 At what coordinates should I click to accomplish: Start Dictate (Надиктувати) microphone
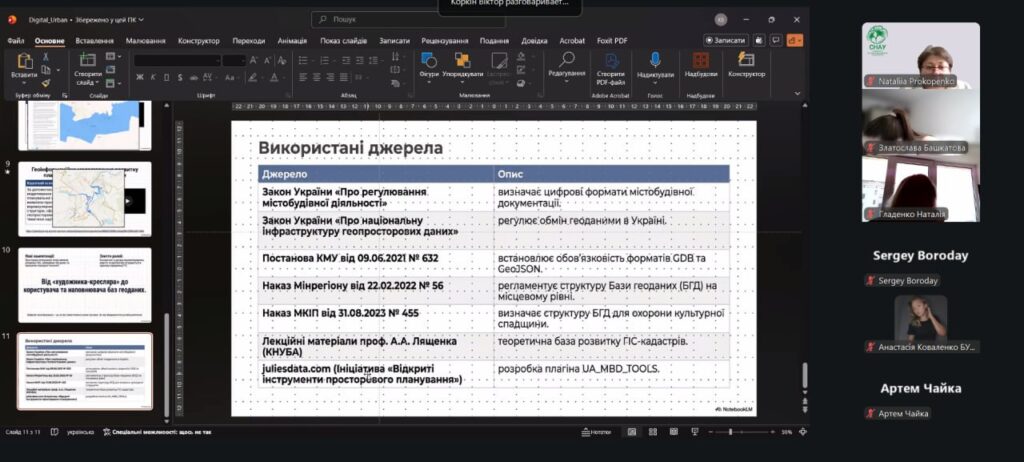pyautogui.click(x=655, y=64)
